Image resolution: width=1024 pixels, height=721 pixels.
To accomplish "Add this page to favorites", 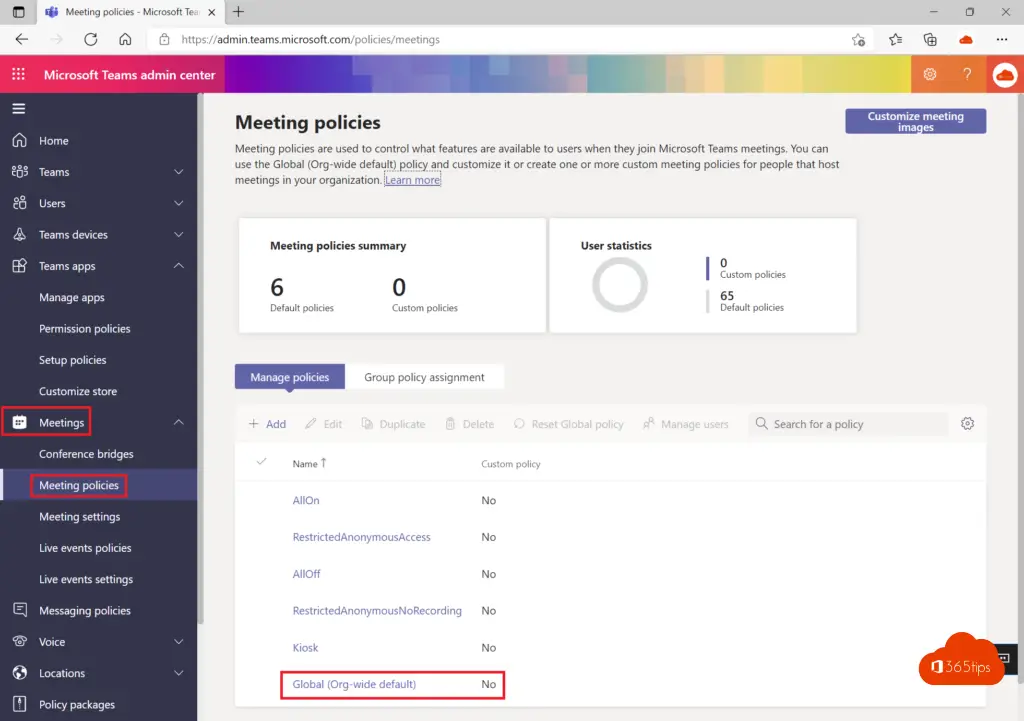I will [859, 40].
